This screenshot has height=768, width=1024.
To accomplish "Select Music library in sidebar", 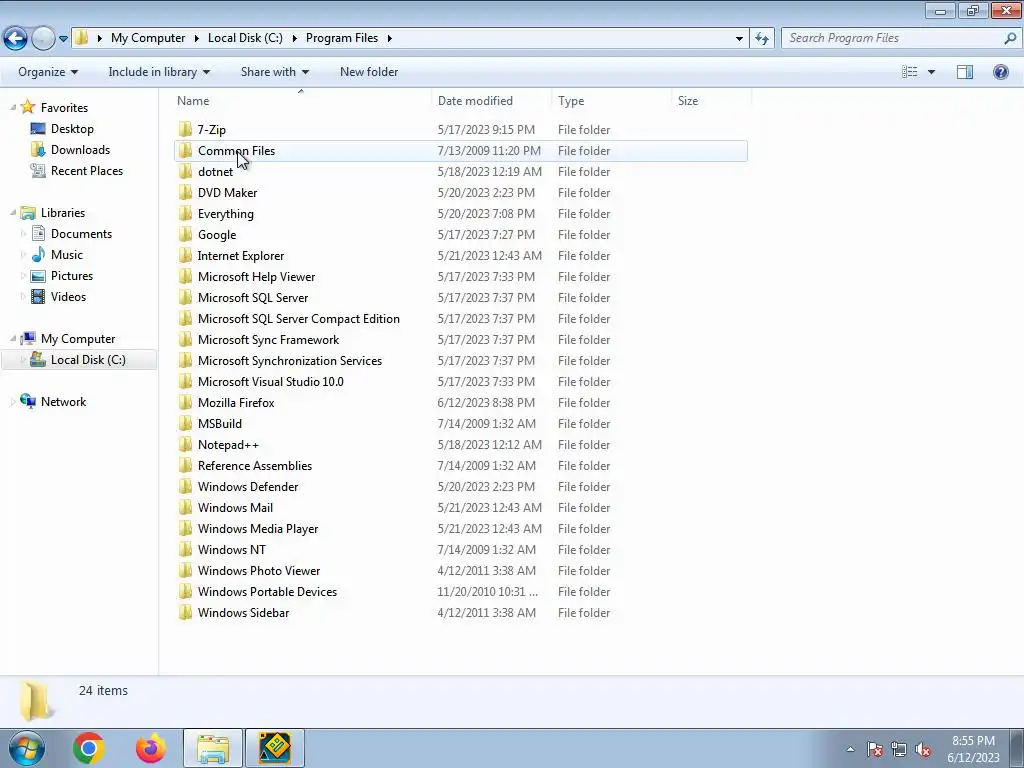I will 57,255.
